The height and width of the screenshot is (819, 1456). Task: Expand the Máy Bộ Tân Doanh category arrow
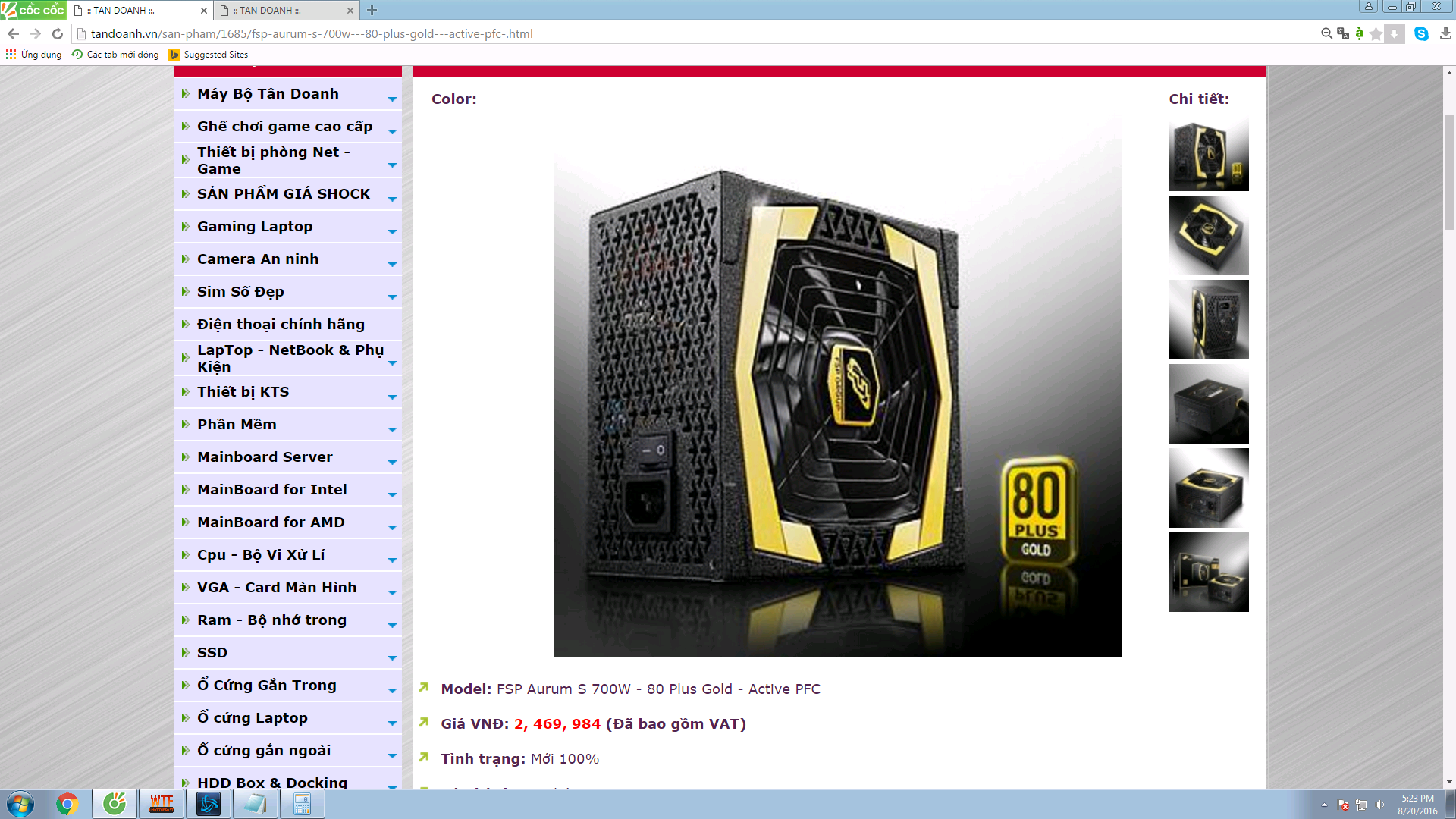pyautogui.click(x=392, y=99)
